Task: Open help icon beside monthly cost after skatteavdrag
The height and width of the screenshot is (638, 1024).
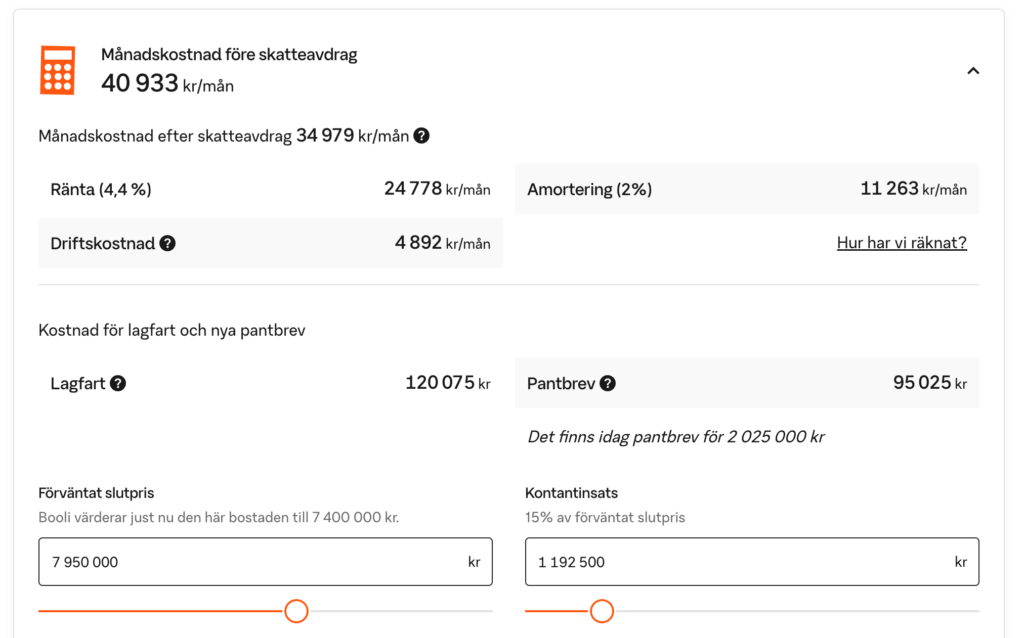Action: tap(422, 136)
